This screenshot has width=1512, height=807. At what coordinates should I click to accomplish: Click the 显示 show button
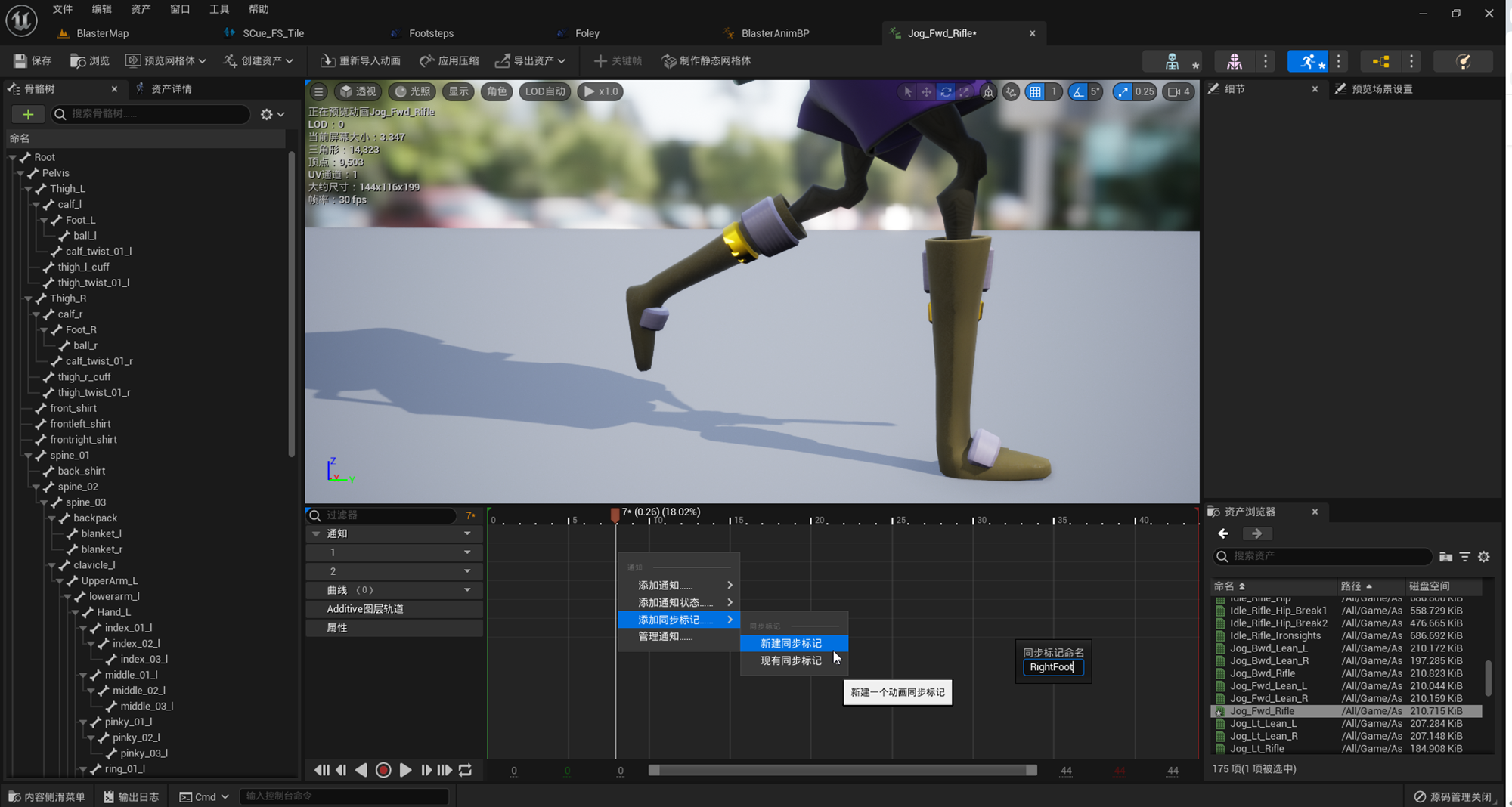(x=458, y=91)
